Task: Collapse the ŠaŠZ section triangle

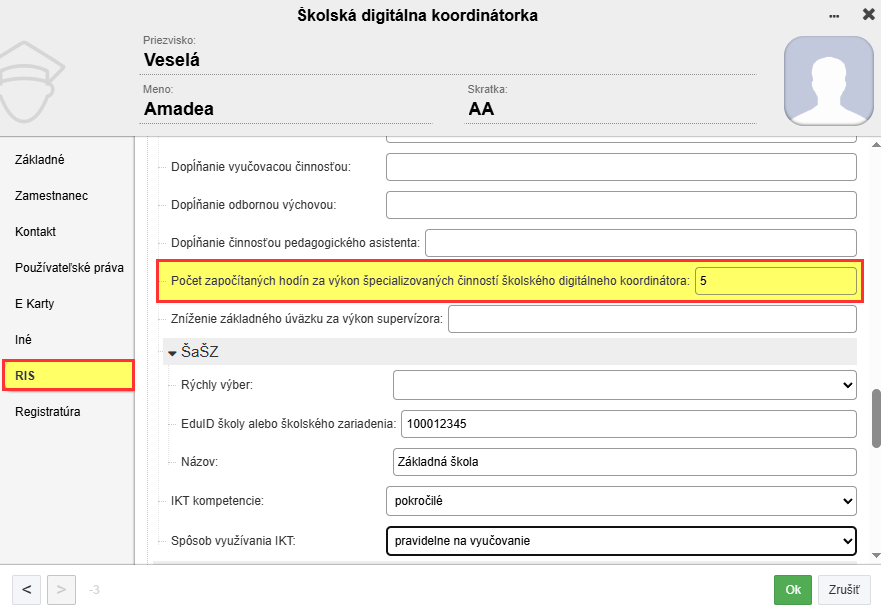Action: pos(172,352)
